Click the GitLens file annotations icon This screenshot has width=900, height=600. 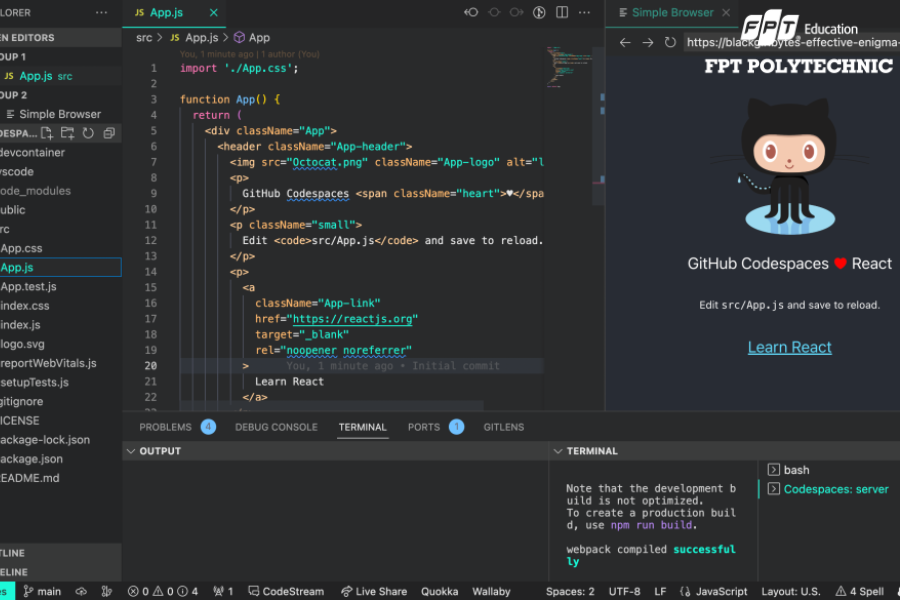click(x=539, y=12)
